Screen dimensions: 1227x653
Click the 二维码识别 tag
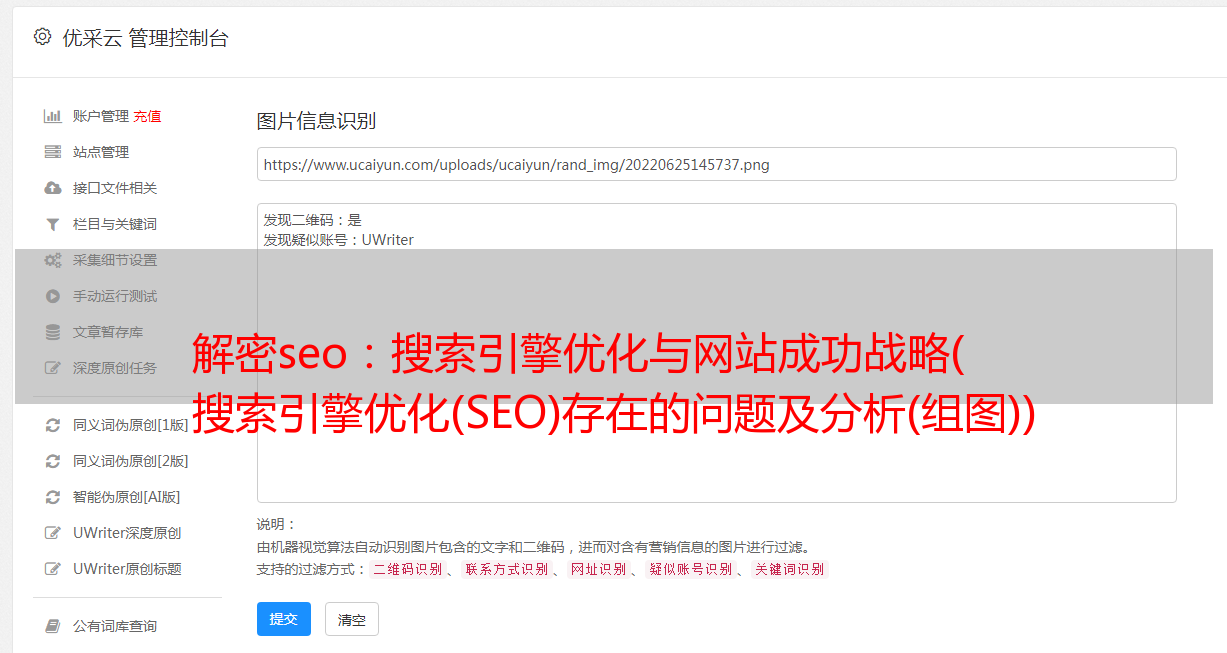coord(407,569)
